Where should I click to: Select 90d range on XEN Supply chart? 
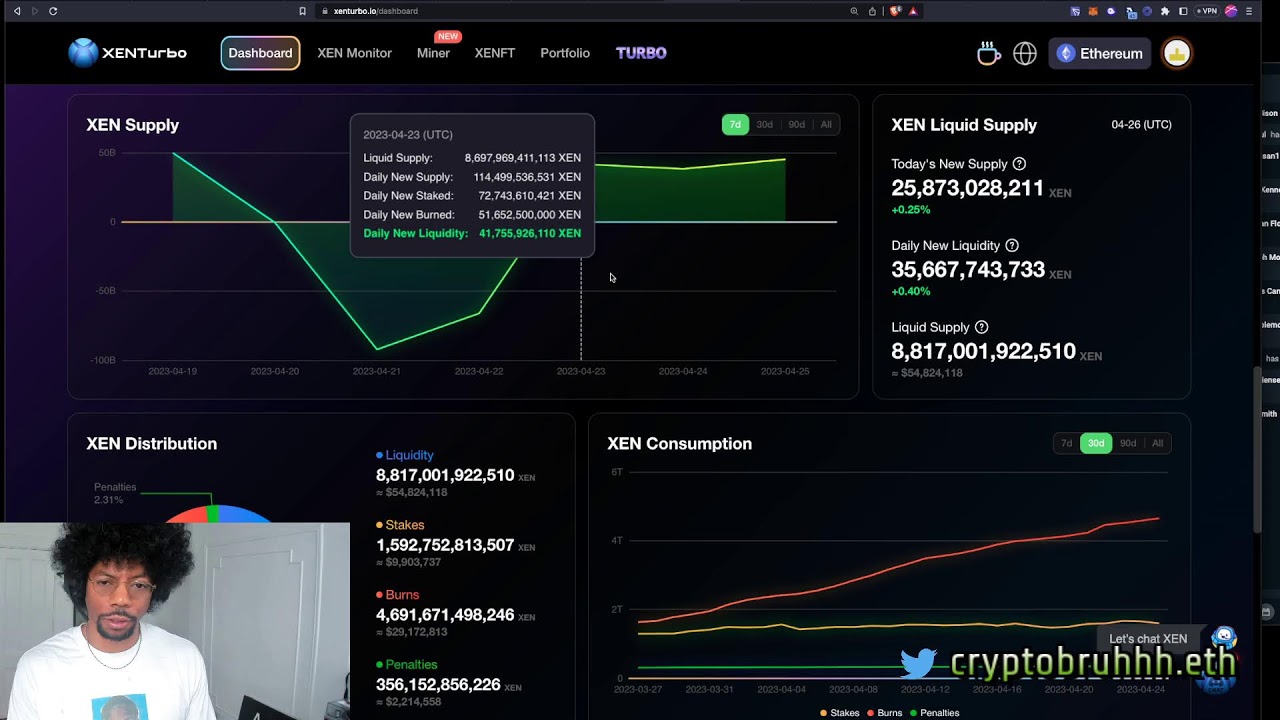click(x=796, y=124)
